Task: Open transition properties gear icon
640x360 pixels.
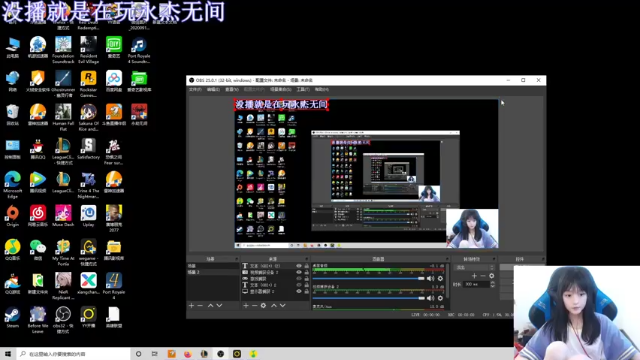Action: coord(491,276)
